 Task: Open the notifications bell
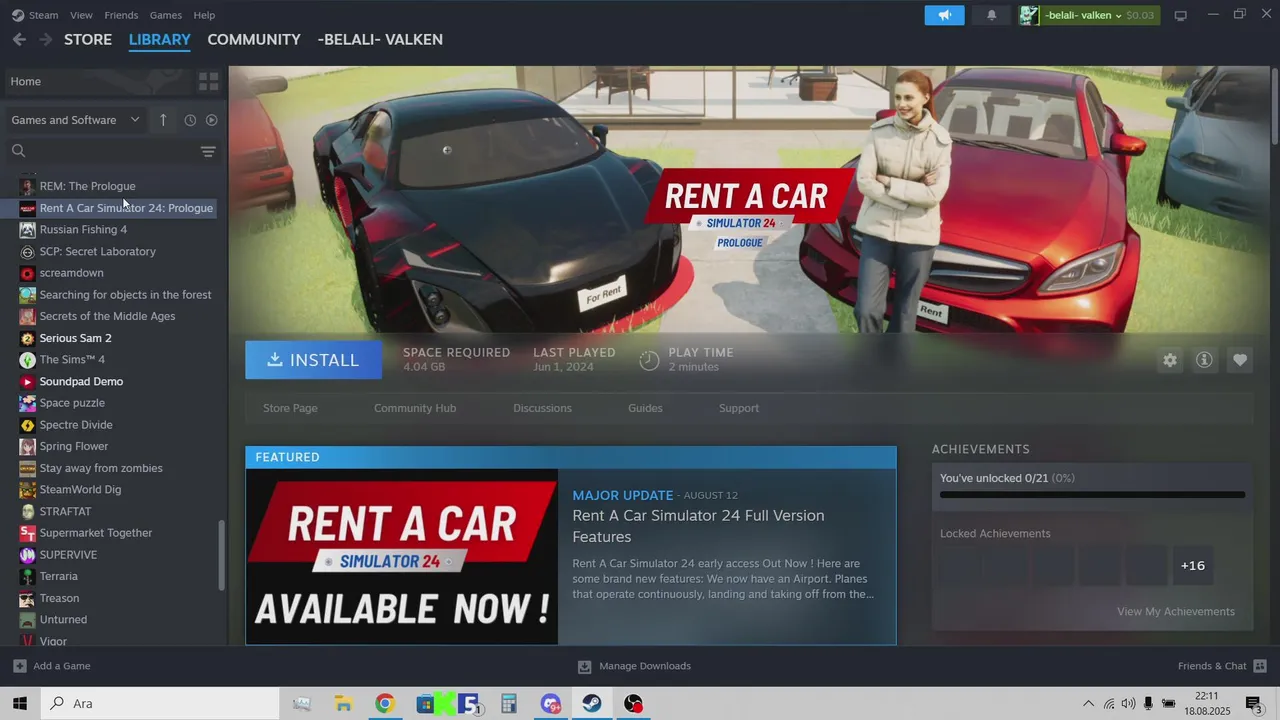click(x=991, y=15)
